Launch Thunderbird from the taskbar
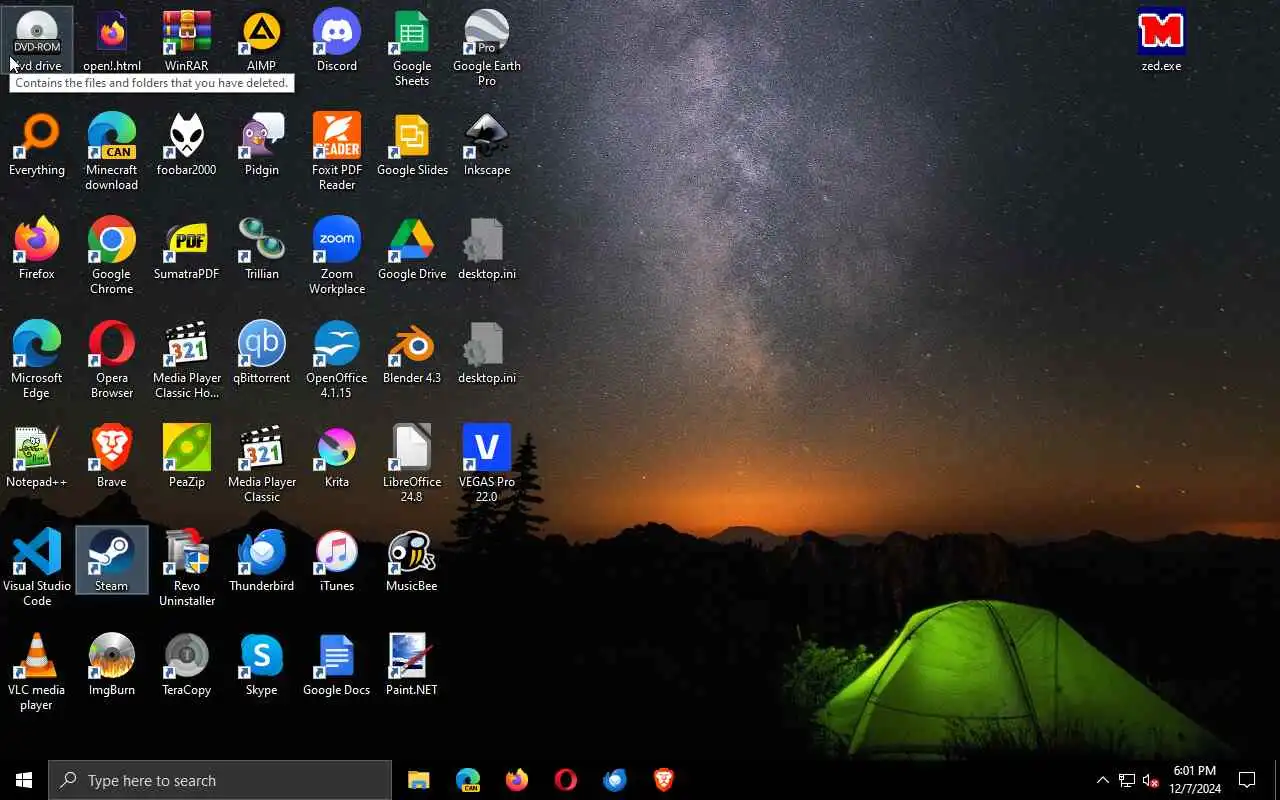1280x800 pixels. pyautogui.click(x=615, y=780)
